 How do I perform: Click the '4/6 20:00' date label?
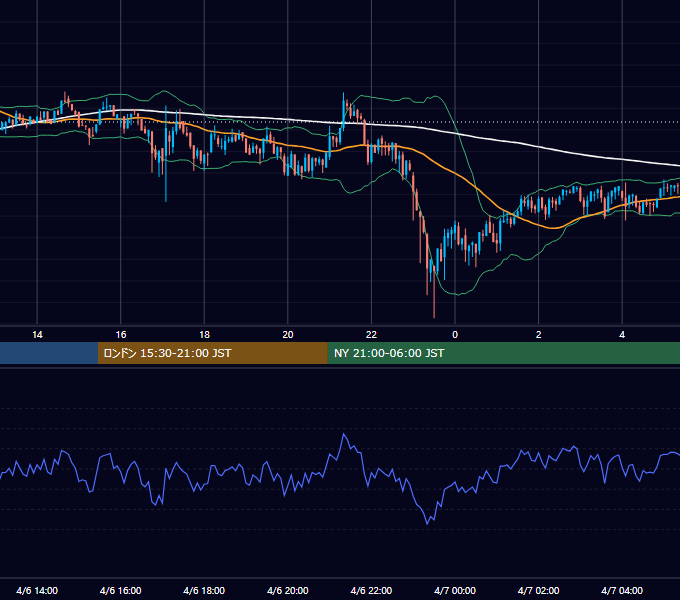click(x=288, y=590)
